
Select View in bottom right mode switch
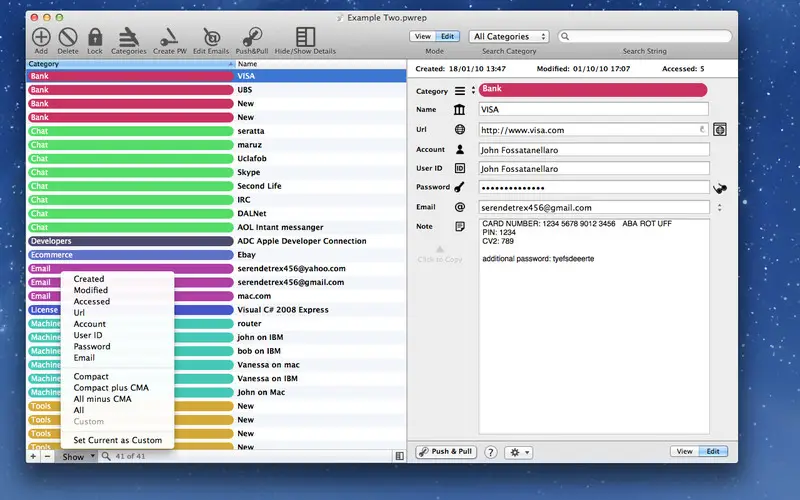(685, 452)
